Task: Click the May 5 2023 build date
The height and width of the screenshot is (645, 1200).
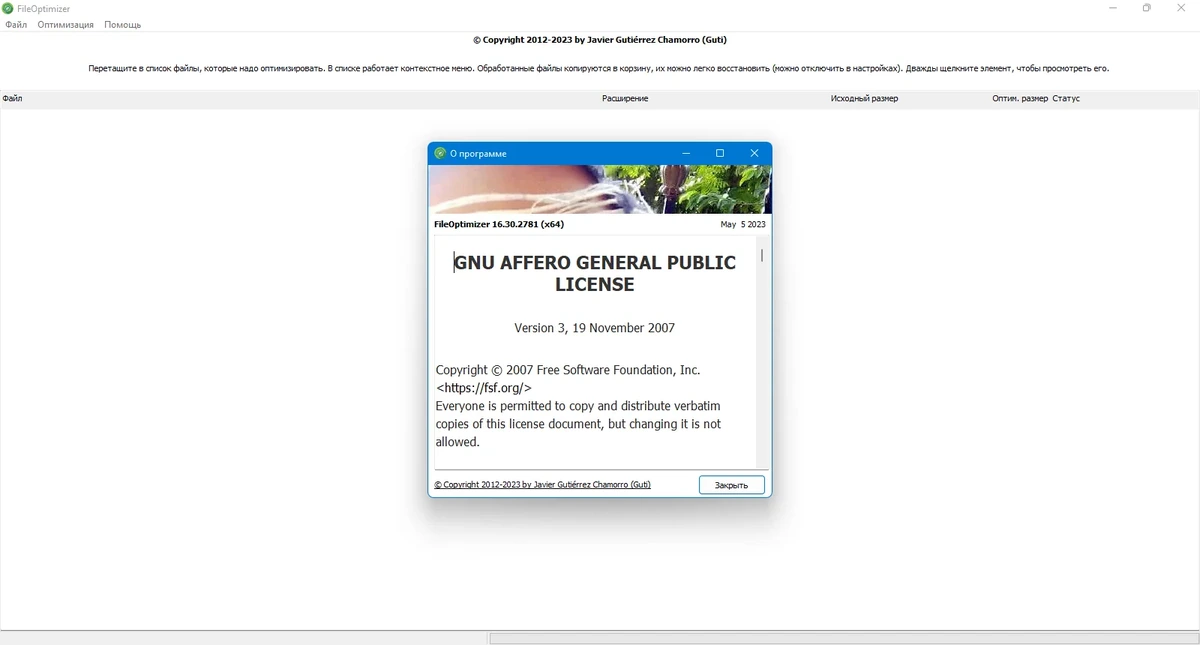Action: point(743,224)
